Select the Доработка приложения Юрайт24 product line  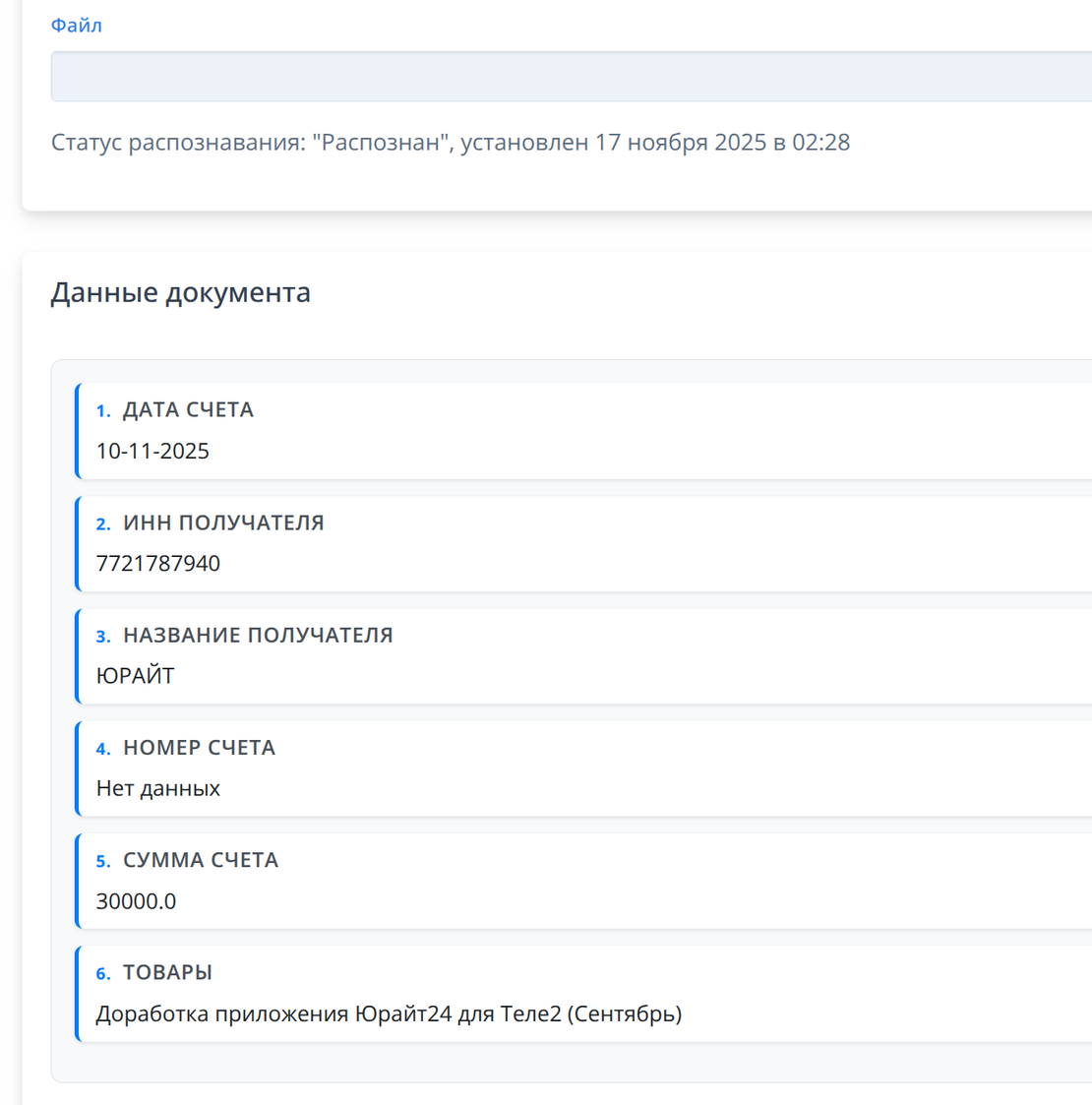(x=387, y=1013)
